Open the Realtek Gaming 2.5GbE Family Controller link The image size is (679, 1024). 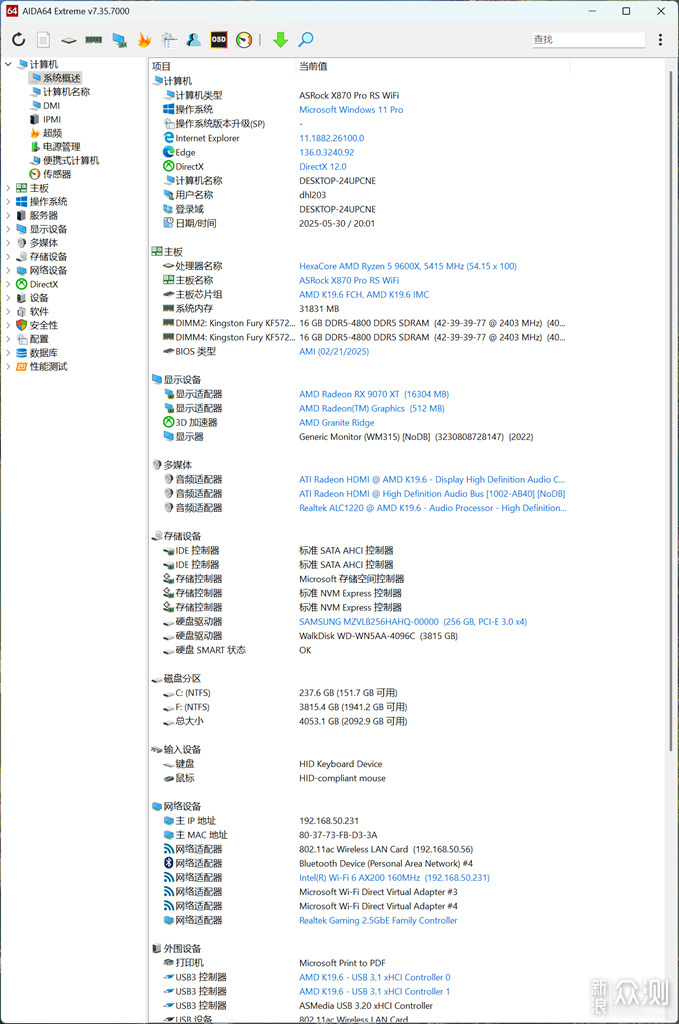pos(378,920)
